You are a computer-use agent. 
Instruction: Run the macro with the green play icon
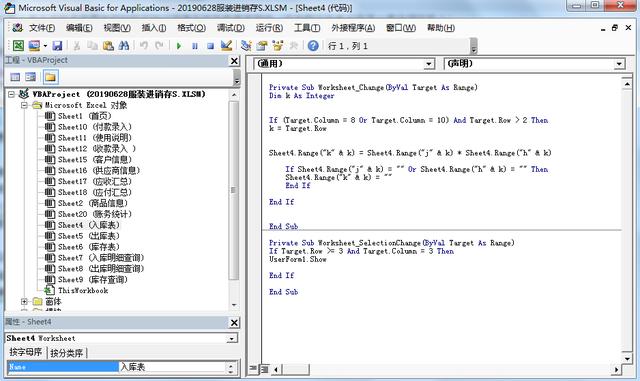(178, 46)
